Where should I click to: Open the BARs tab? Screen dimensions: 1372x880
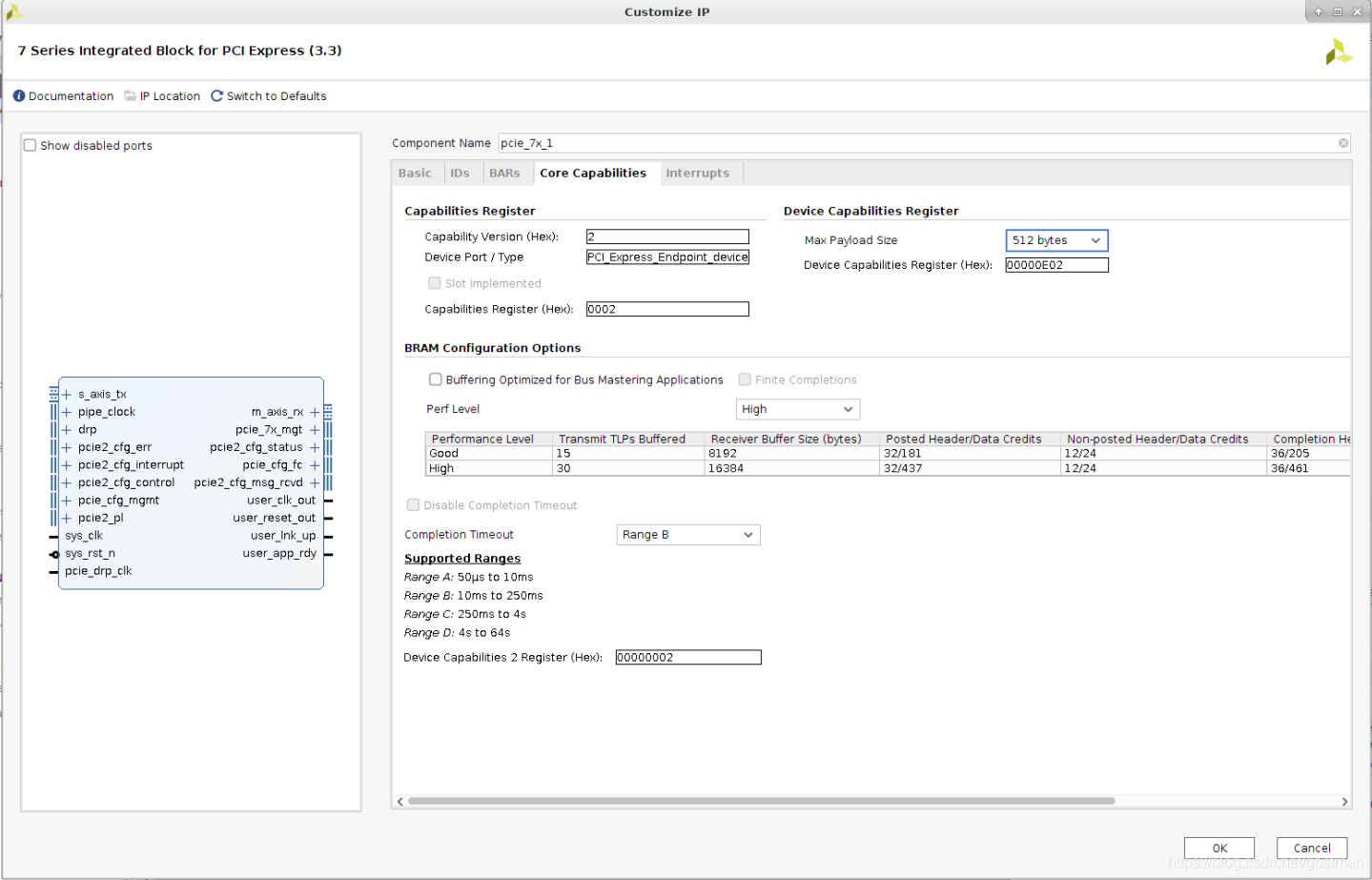tap(506, 173)
